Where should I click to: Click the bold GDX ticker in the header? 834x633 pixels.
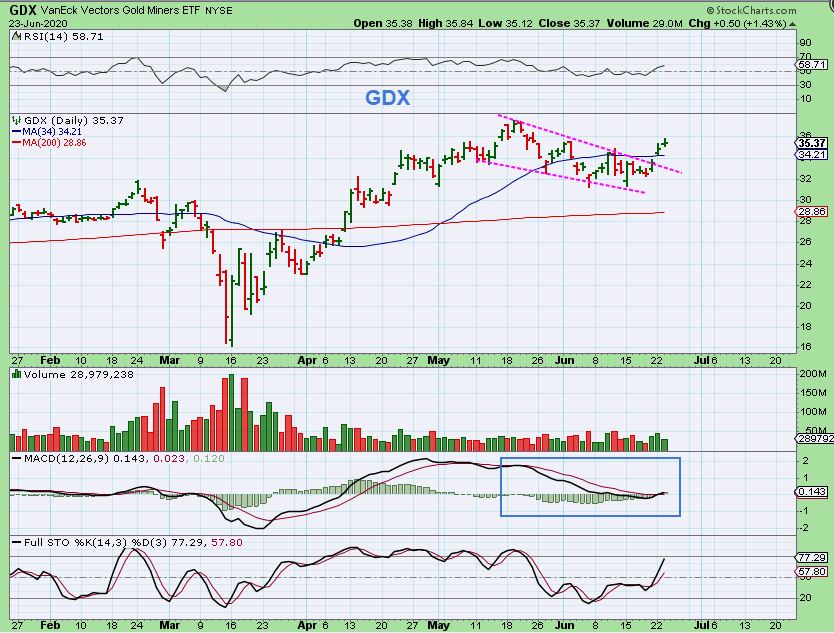coord(23,10)
